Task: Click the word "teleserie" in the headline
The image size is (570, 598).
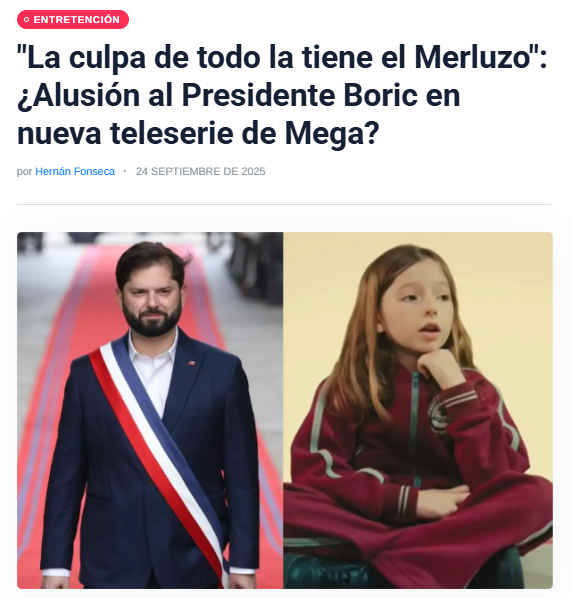Action: 172,134
